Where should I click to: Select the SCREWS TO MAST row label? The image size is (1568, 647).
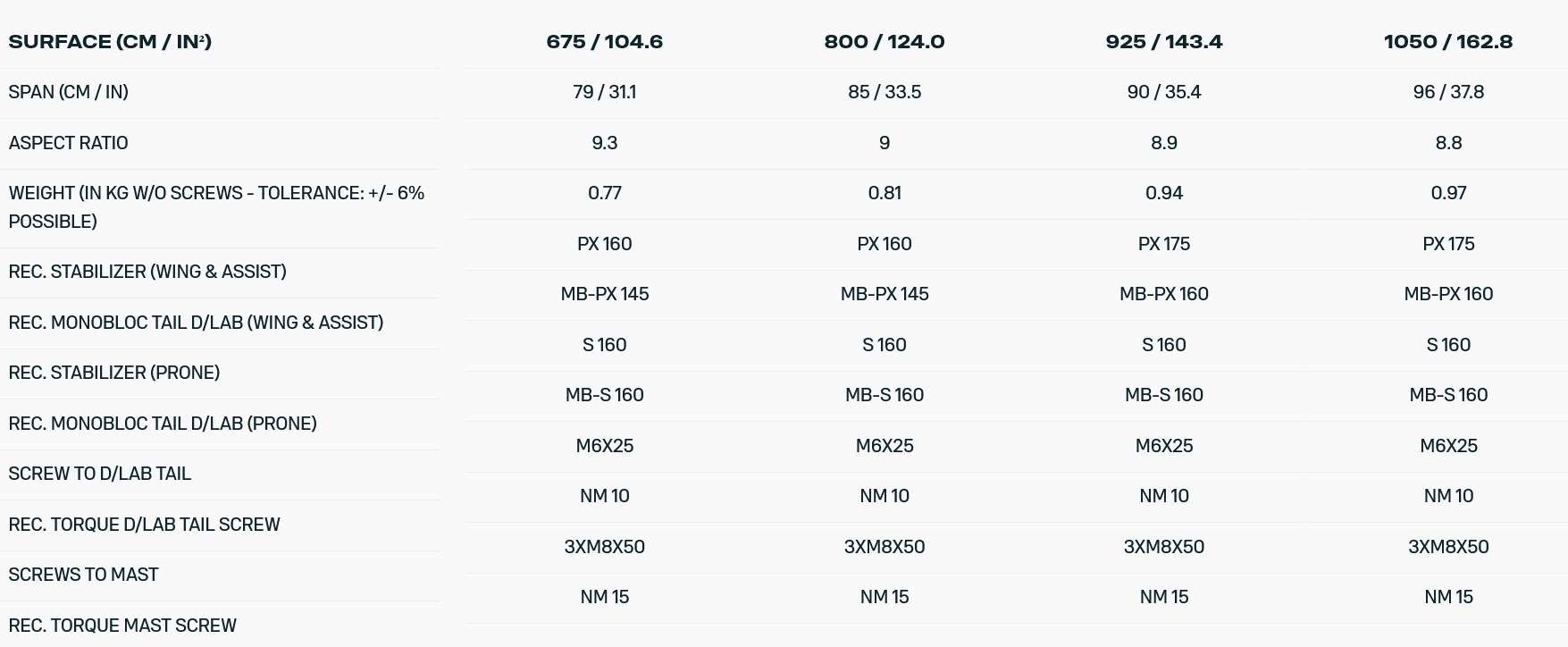coord(84,575)
